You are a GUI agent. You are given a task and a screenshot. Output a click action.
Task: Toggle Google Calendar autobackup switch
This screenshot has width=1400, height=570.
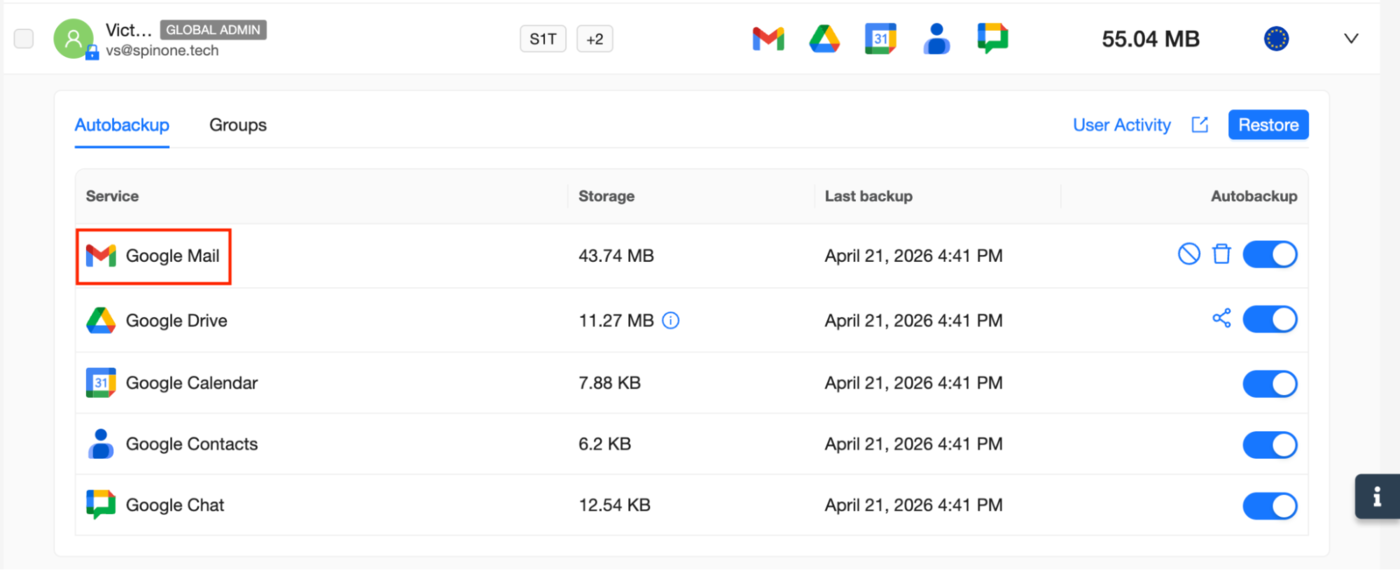coord(1270,384)
